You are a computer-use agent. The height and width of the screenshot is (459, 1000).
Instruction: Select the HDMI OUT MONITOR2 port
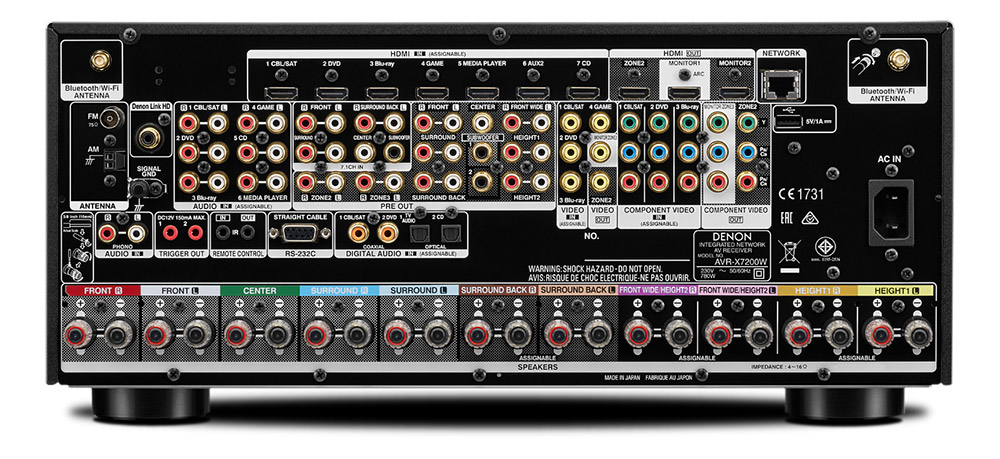pos(734,93)
